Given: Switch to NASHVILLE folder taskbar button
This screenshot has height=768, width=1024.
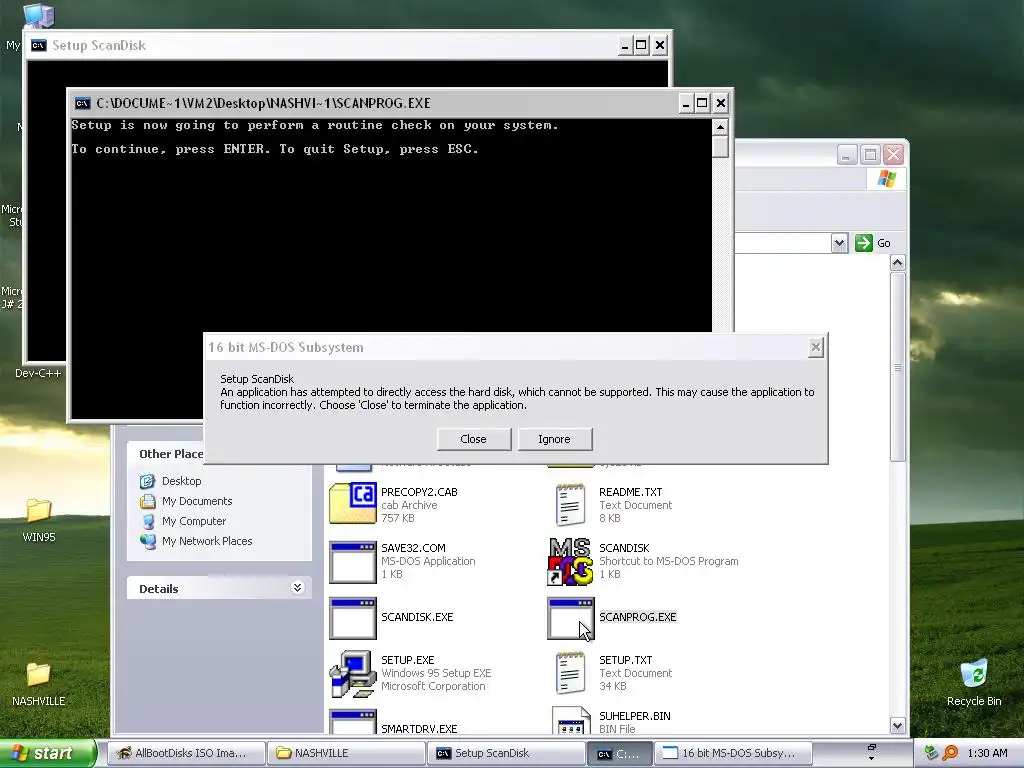Looking at the screenshot, I should [x=346, y=753].
